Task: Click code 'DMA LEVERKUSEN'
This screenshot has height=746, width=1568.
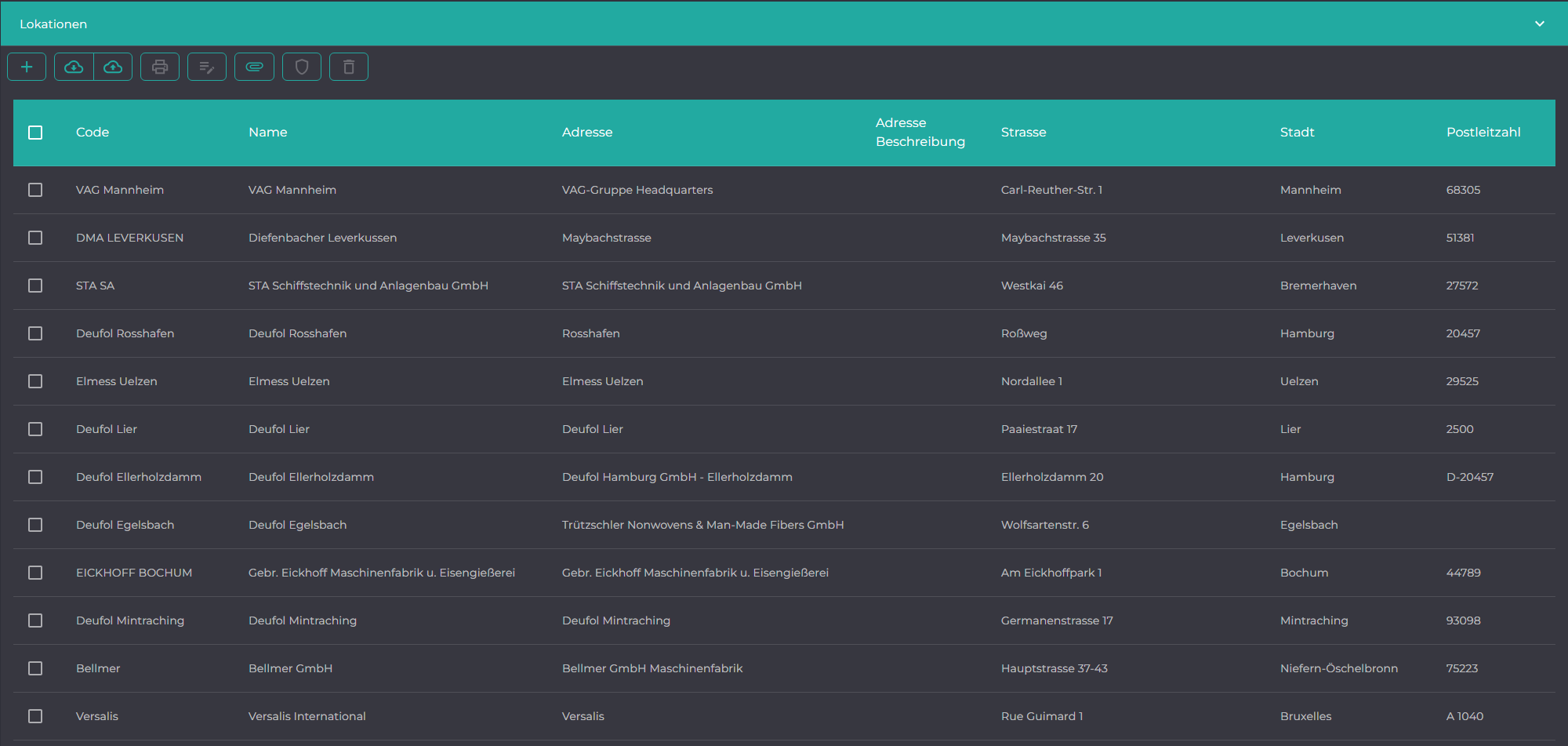Action: pos(130,238)
